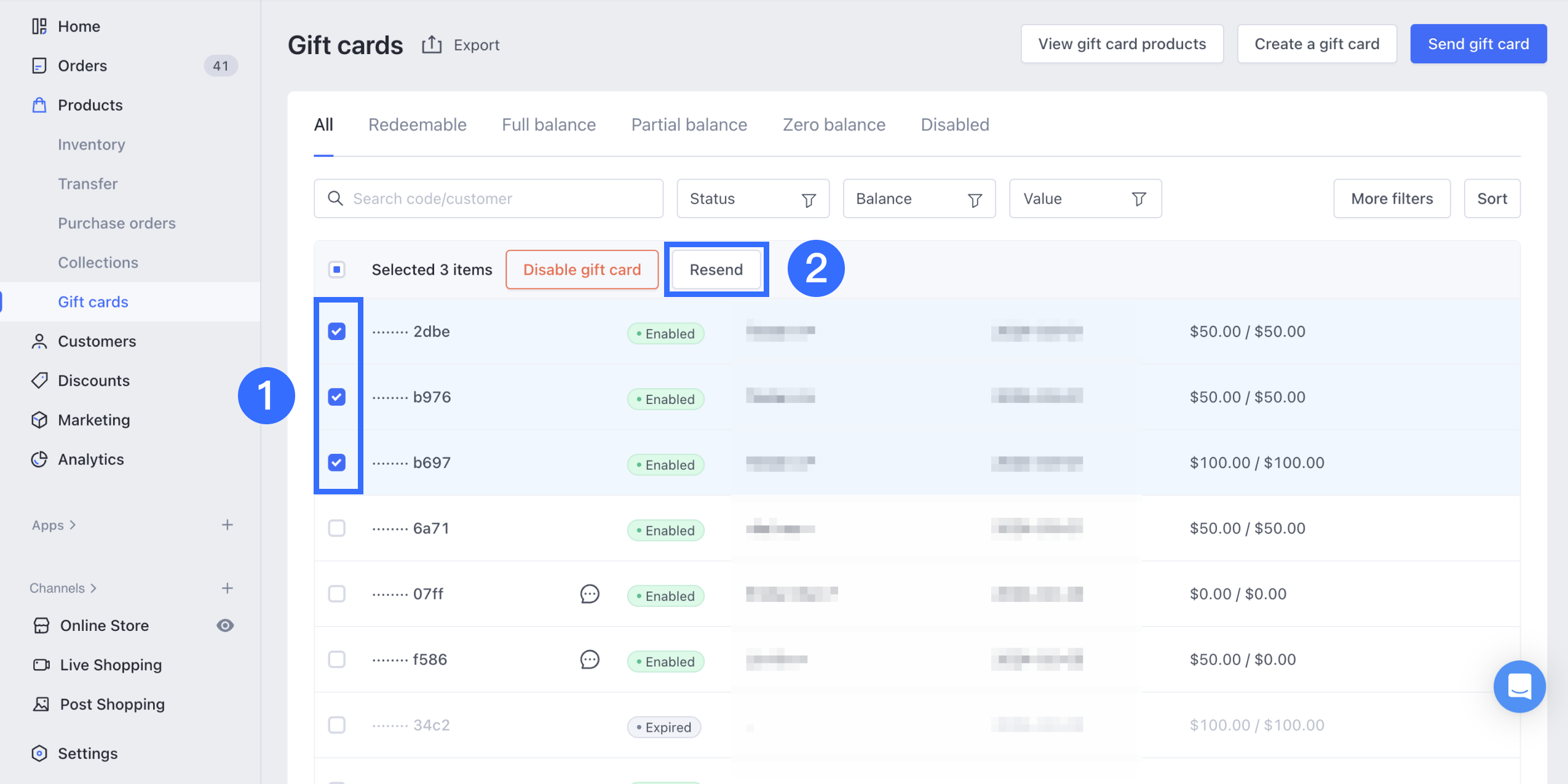Add a new app with plus icon
The height and width of the screenshot is (784, 1568).
click(228, 525)
